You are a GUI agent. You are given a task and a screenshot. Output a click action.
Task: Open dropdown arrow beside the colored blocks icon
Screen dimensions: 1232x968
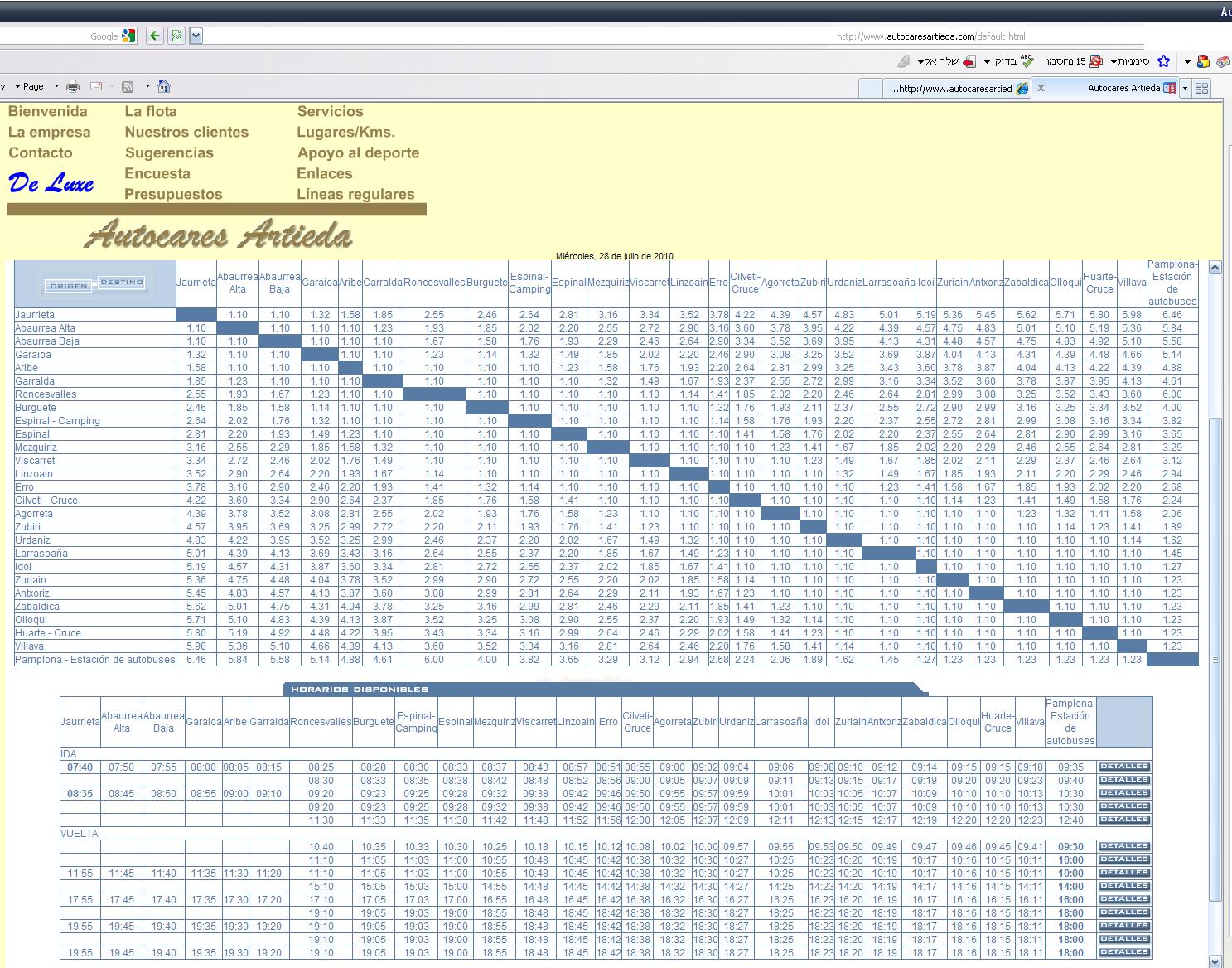(1187, 62)
